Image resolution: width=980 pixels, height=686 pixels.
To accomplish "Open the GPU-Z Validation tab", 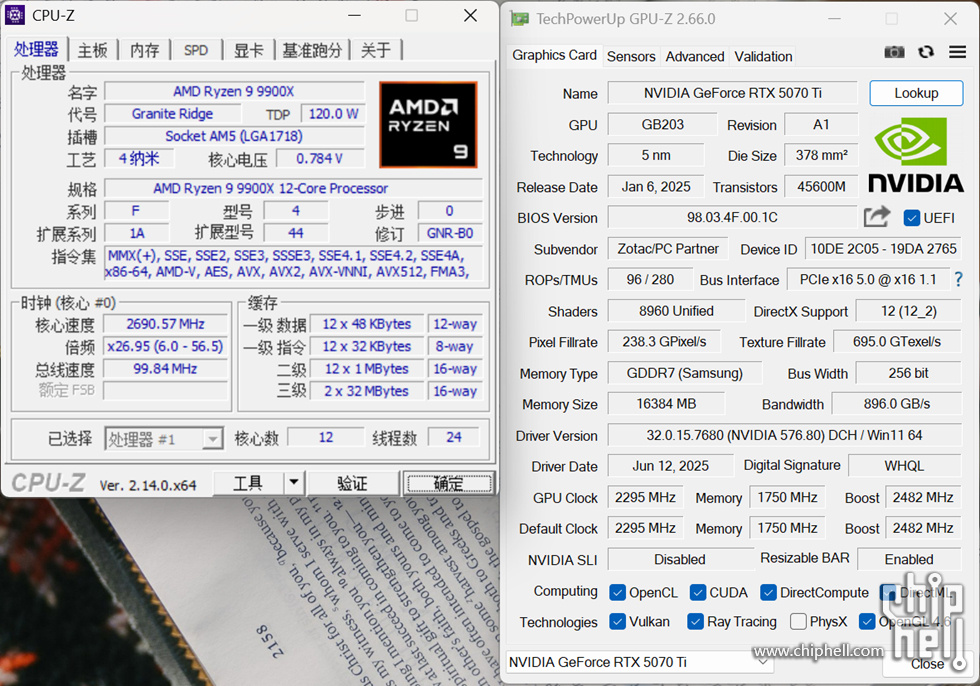I will pos(763,57).
